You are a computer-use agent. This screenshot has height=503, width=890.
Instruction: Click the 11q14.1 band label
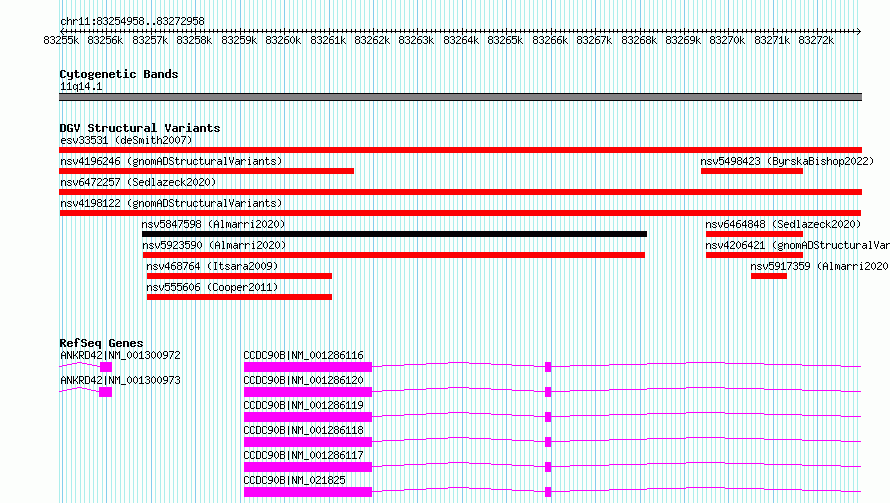tap(81, 86)
